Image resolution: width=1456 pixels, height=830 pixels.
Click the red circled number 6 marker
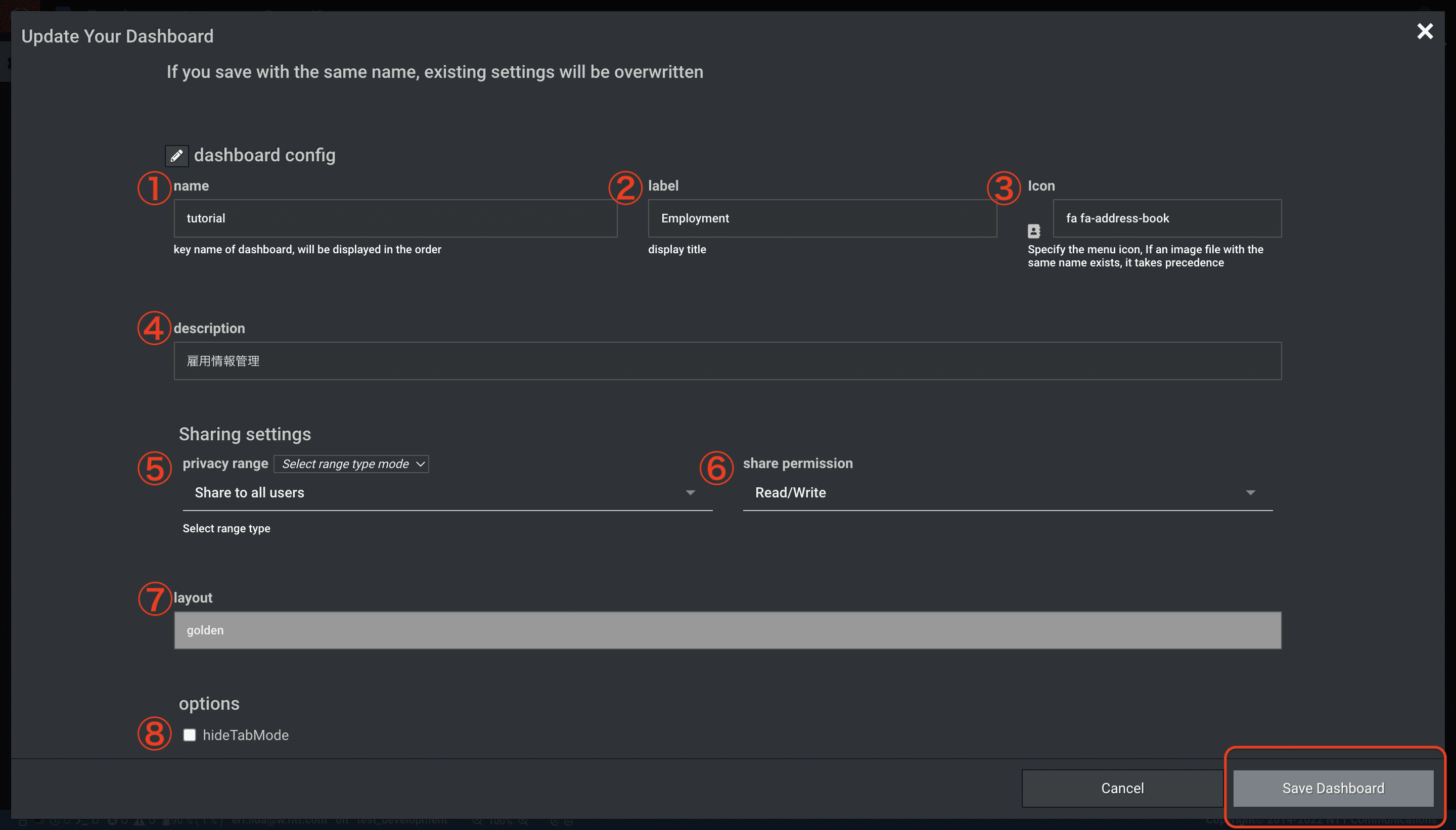point(716,468)
